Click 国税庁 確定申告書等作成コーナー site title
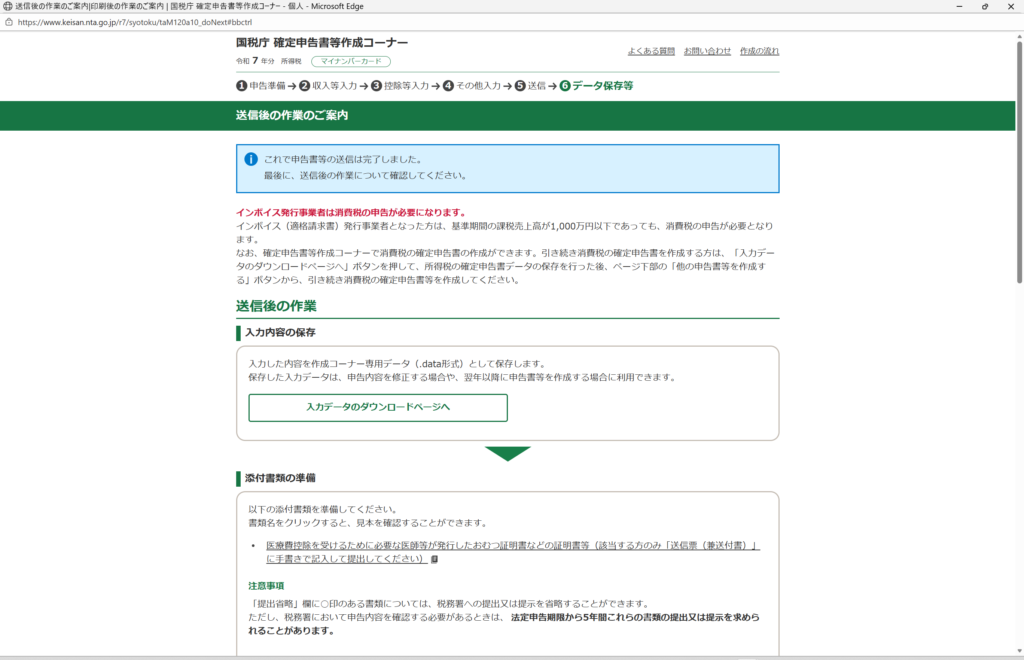1024x660 pixels. (x=322, y=43)
